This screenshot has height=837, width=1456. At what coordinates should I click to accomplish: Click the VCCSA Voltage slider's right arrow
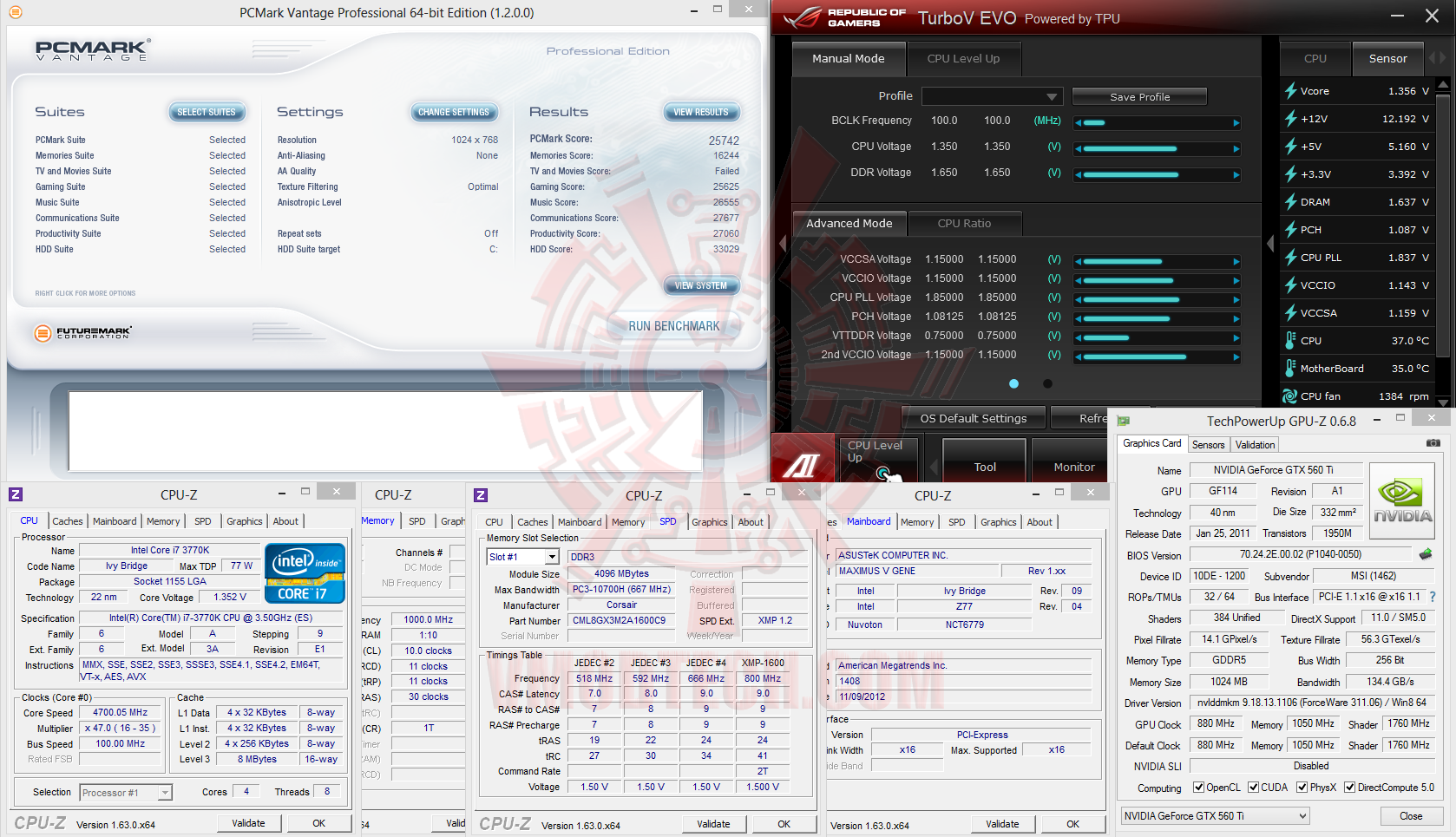1236,261
